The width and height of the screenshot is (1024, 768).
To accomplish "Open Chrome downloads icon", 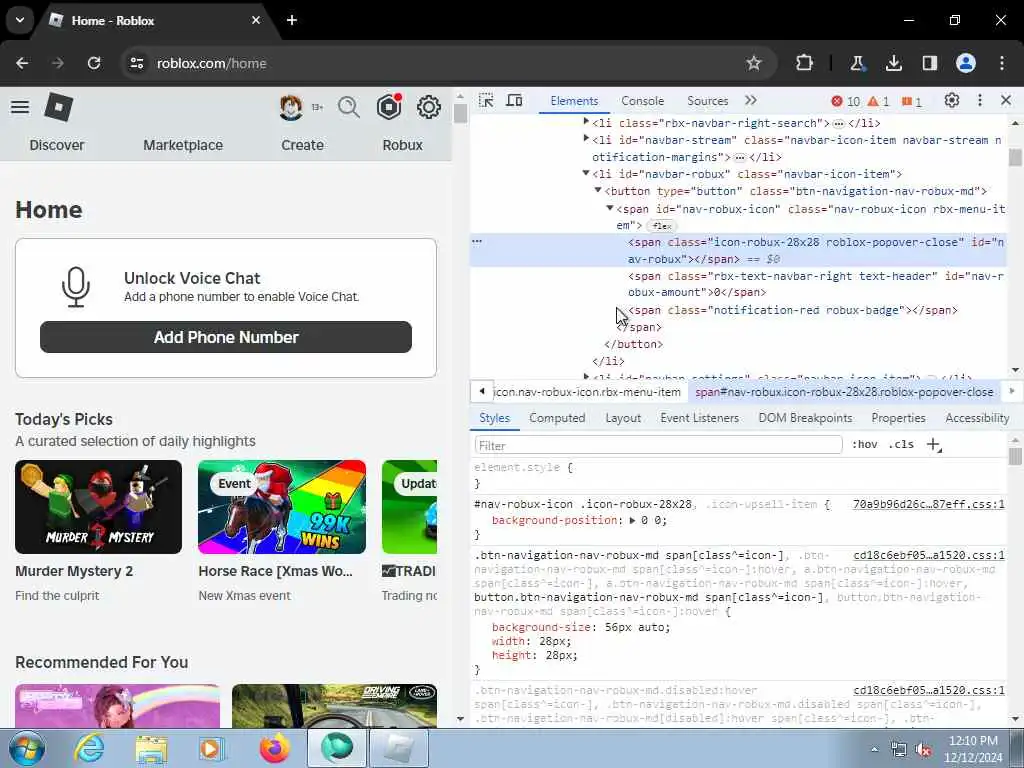I will click(x=893, y=63).
